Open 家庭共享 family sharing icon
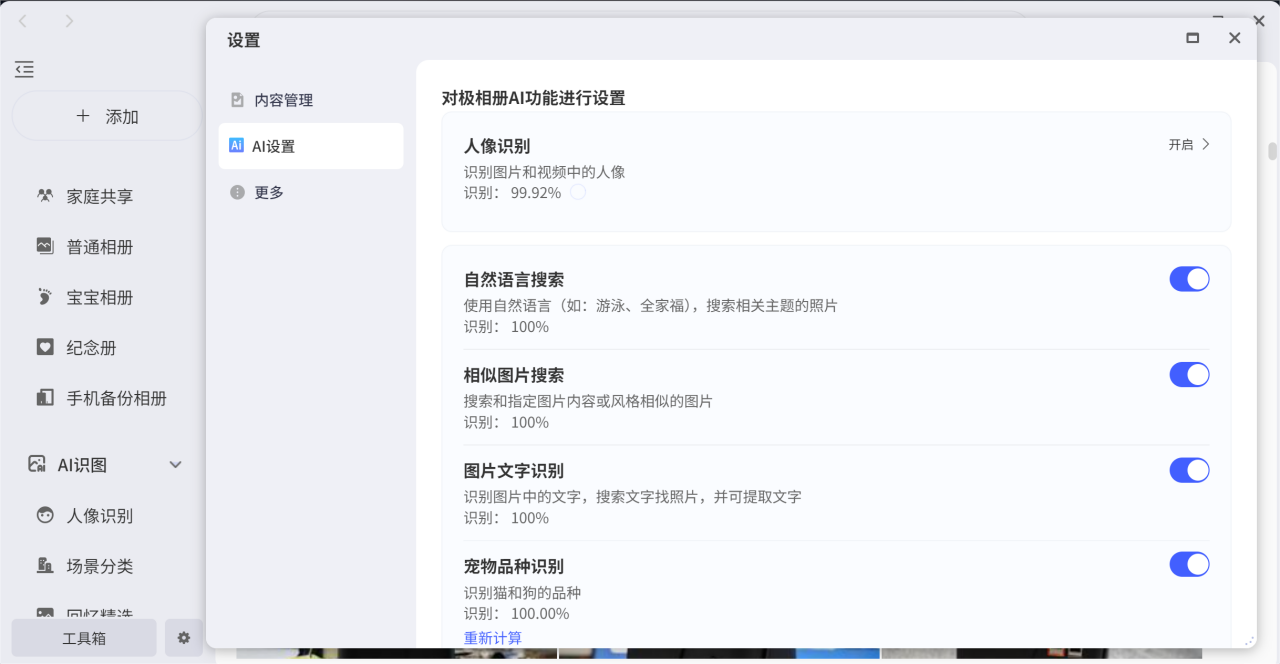 point(45,196)
